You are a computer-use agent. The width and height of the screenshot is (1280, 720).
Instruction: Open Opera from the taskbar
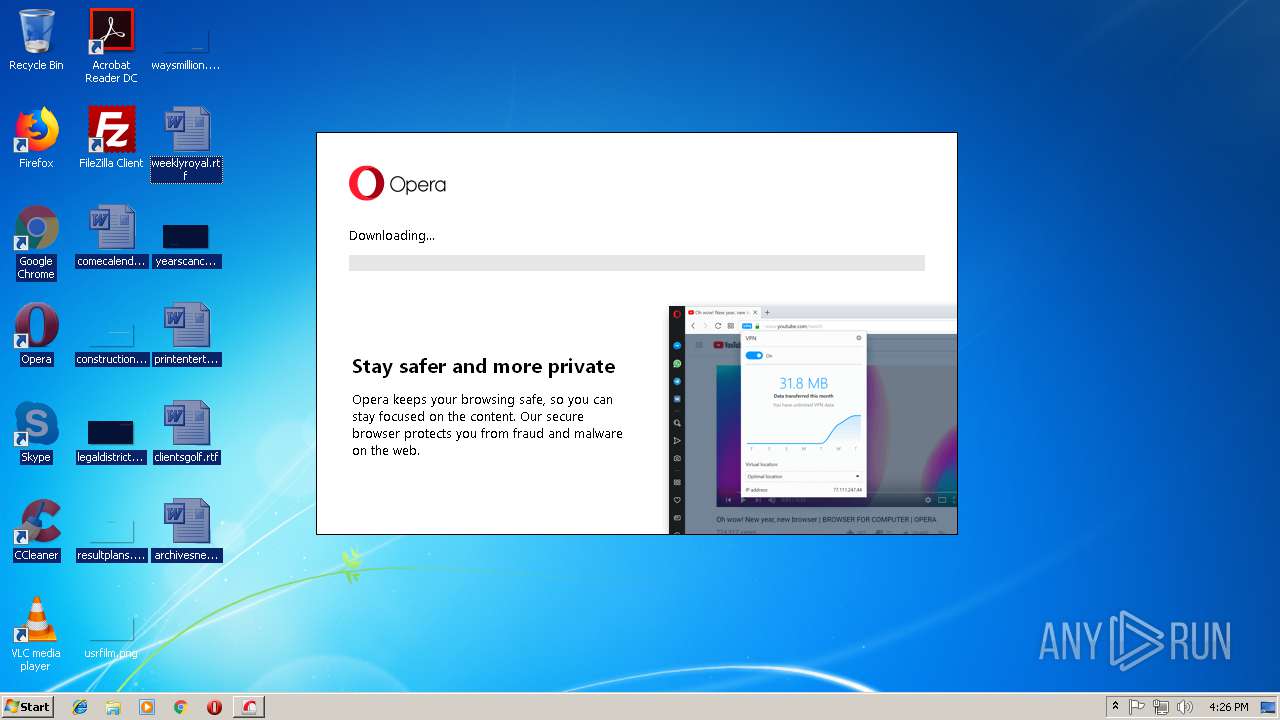214,706
